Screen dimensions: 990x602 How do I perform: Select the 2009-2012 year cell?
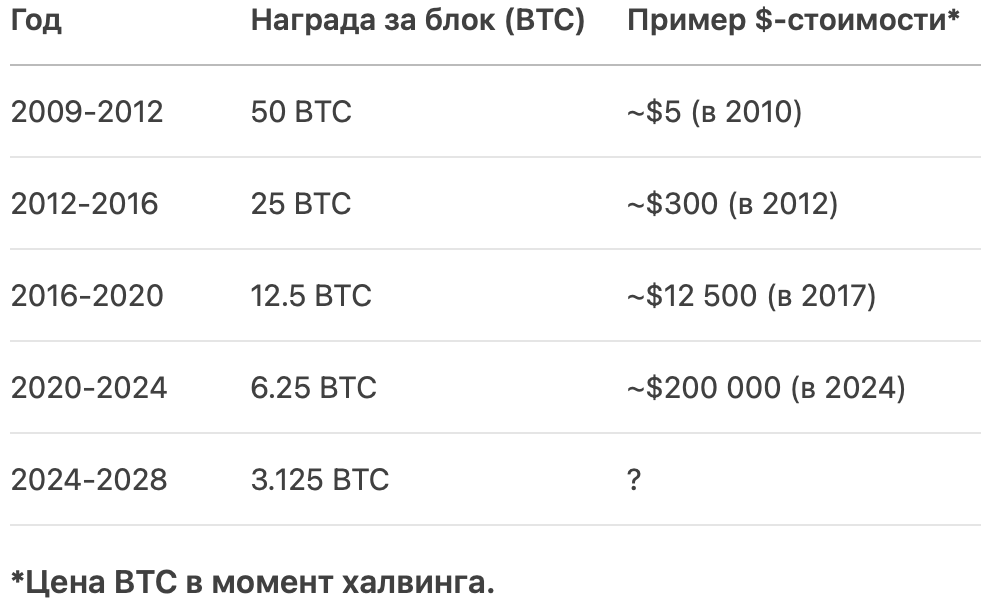click(x=87, y=112)
